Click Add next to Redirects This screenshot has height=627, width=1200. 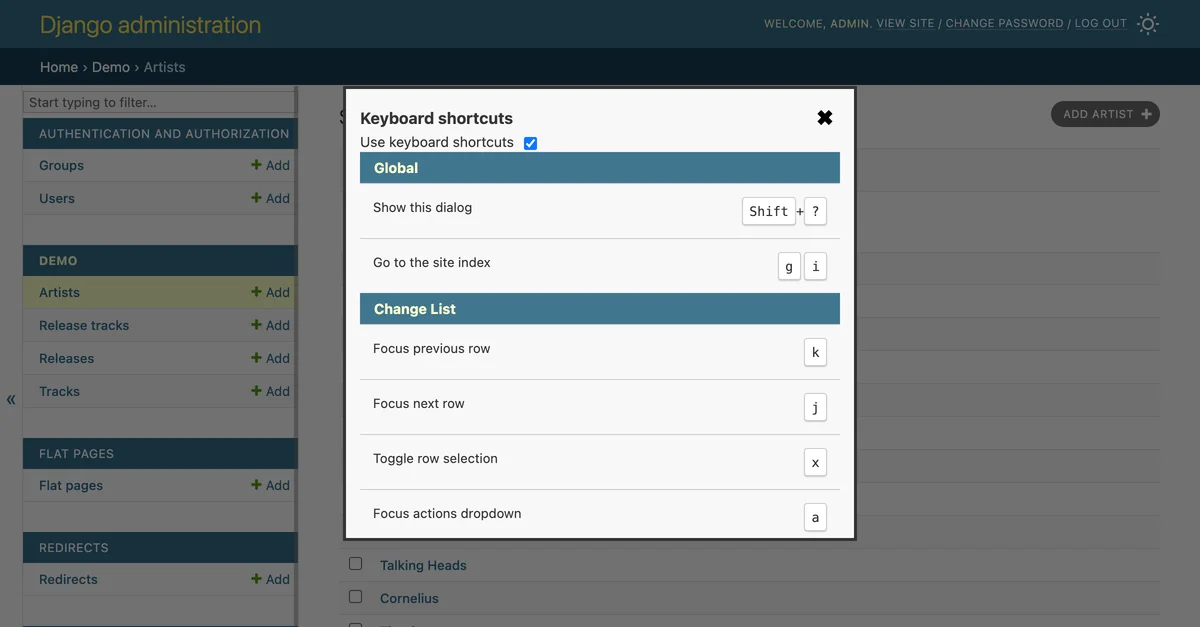(x=271, y=579)
